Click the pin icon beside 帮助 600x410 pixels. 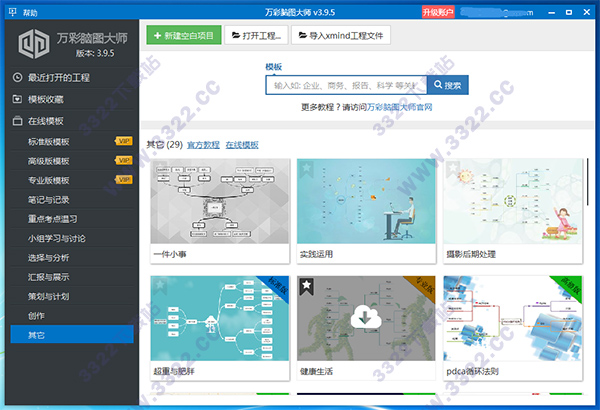pos(12,12)
